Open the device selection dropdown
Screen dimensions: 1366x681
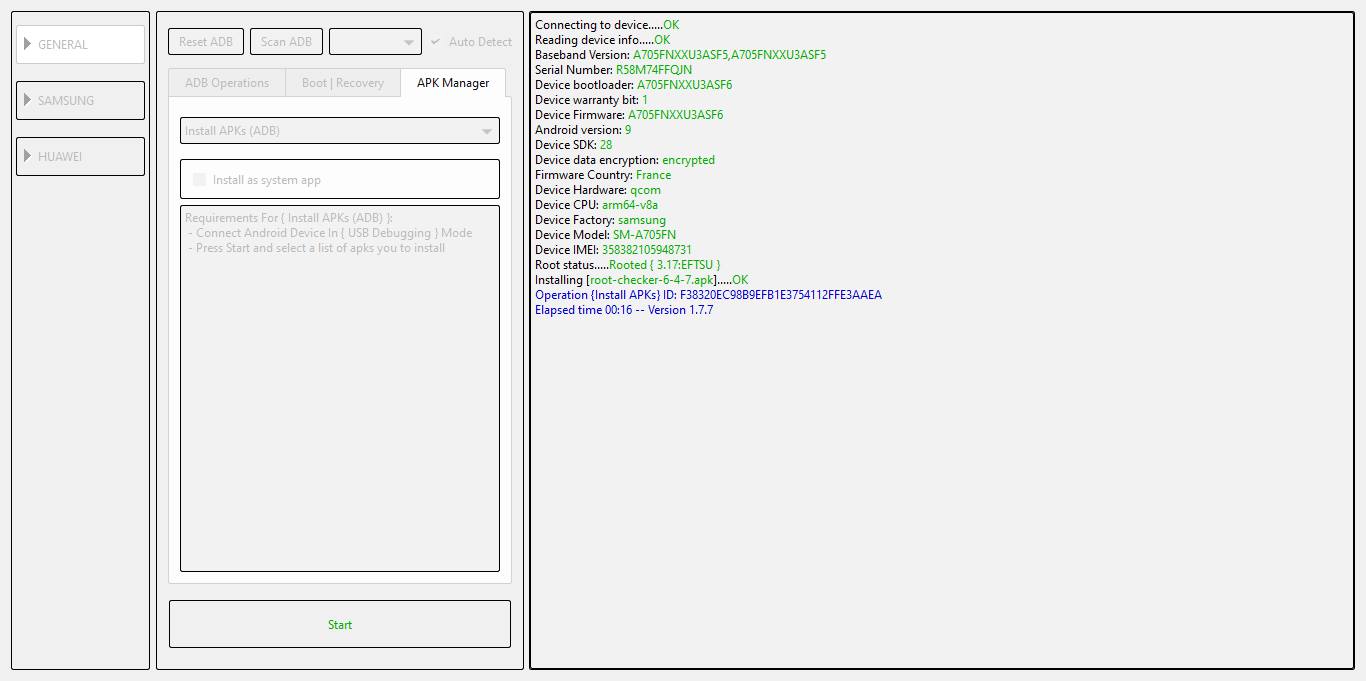375,42
